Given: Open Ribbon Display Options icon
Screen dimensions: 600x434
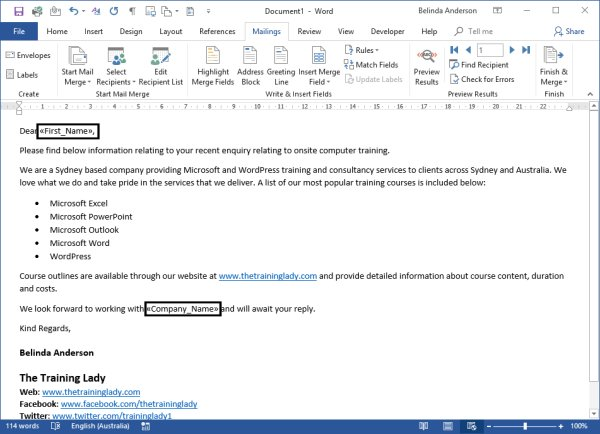Looking at the screenshot, I should click(497, 11).
